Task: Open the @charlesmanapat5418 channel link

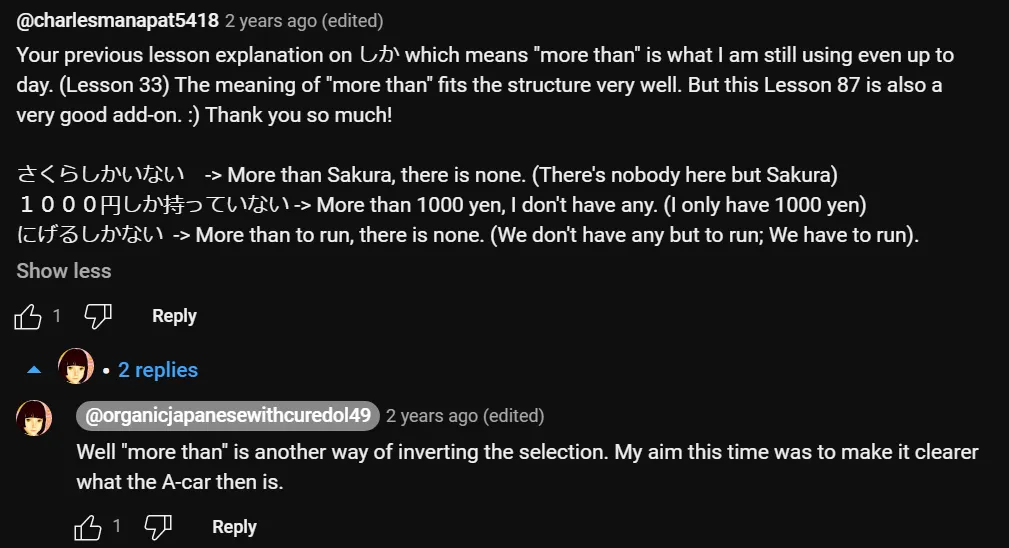Action: [x=117, y=20]
